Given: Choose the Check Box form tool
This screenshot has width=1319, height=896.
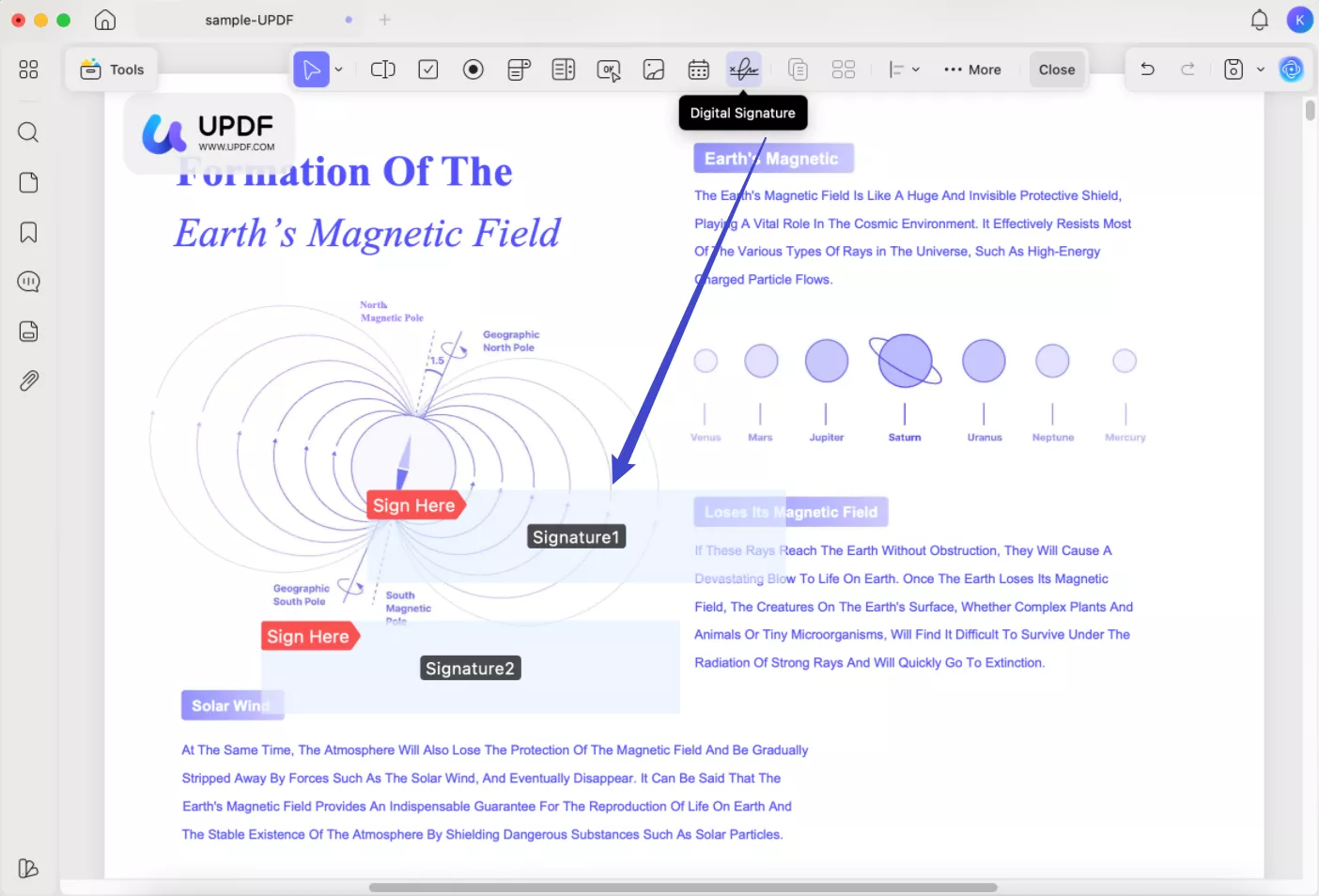Looking at the screenshot, I should 428,70.
